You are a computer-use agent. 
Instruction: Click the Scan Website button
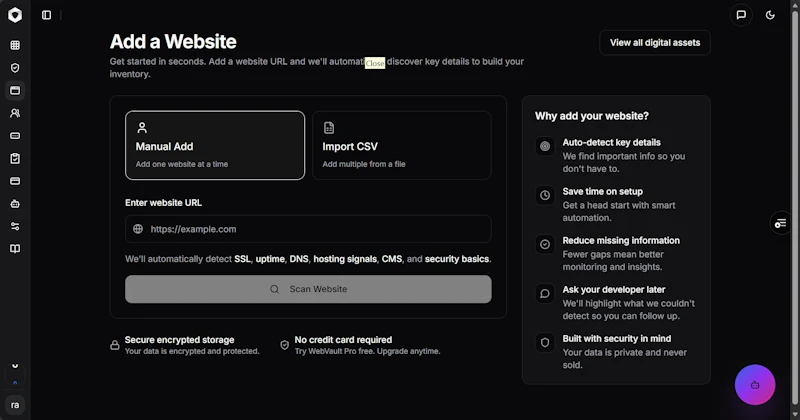click(x=308, y=289)
